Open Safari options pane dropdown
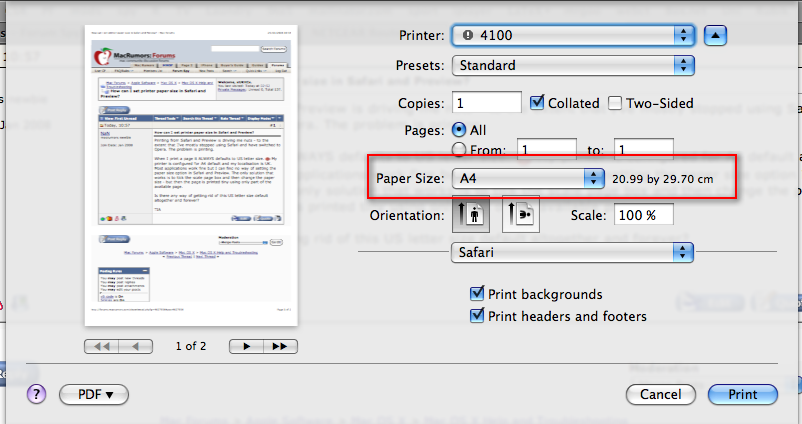 click(x=572, y=252)
